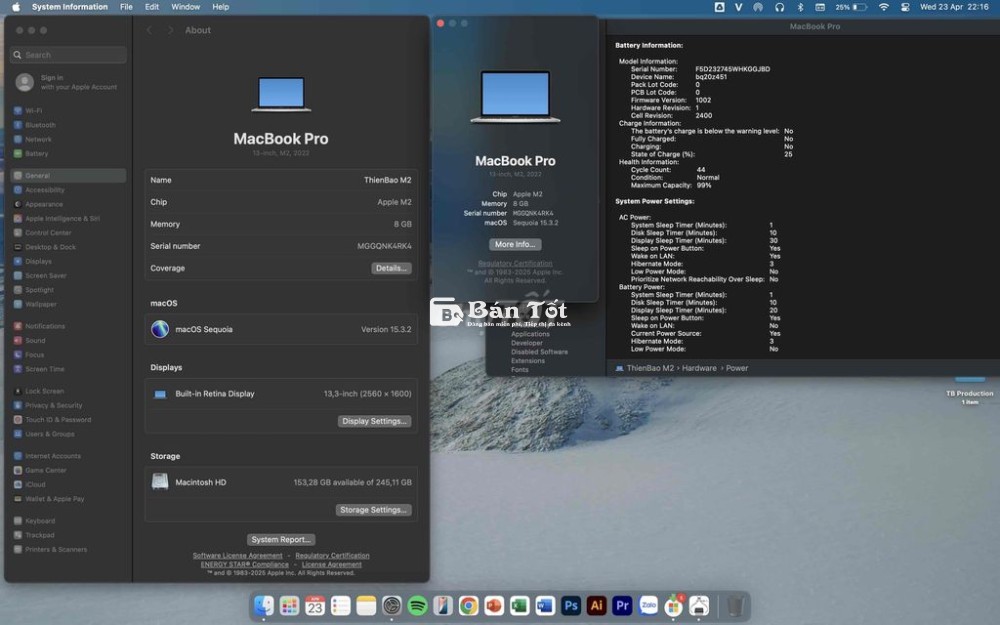Open Control Center from the menu bar
This screenshot has height=625, width=1000.
tap(904, 7)
